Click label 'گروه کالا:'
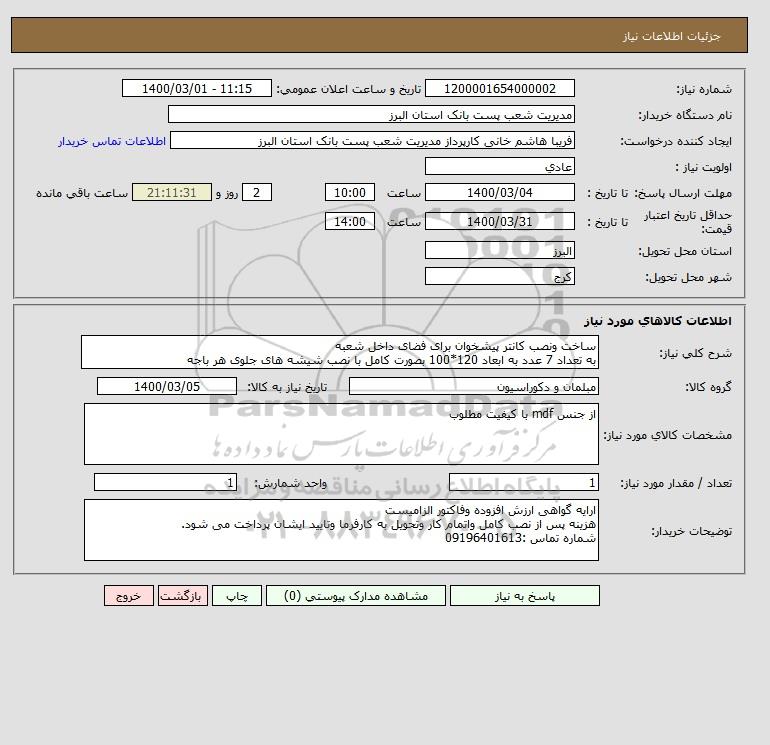 [x=709, y=387]
